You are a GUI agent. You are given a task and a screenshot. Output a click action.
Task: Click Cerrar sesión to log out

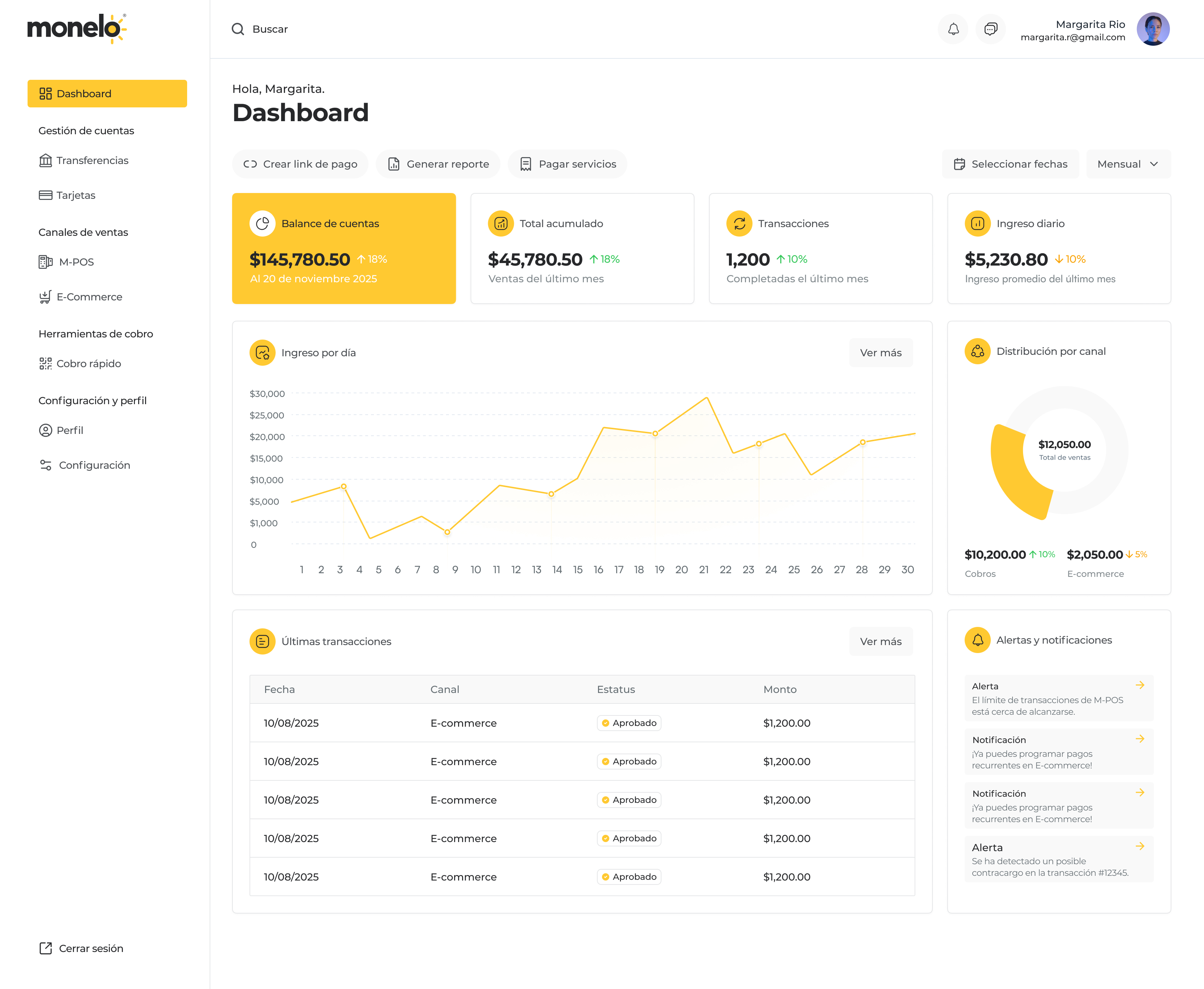pos(91,948)
